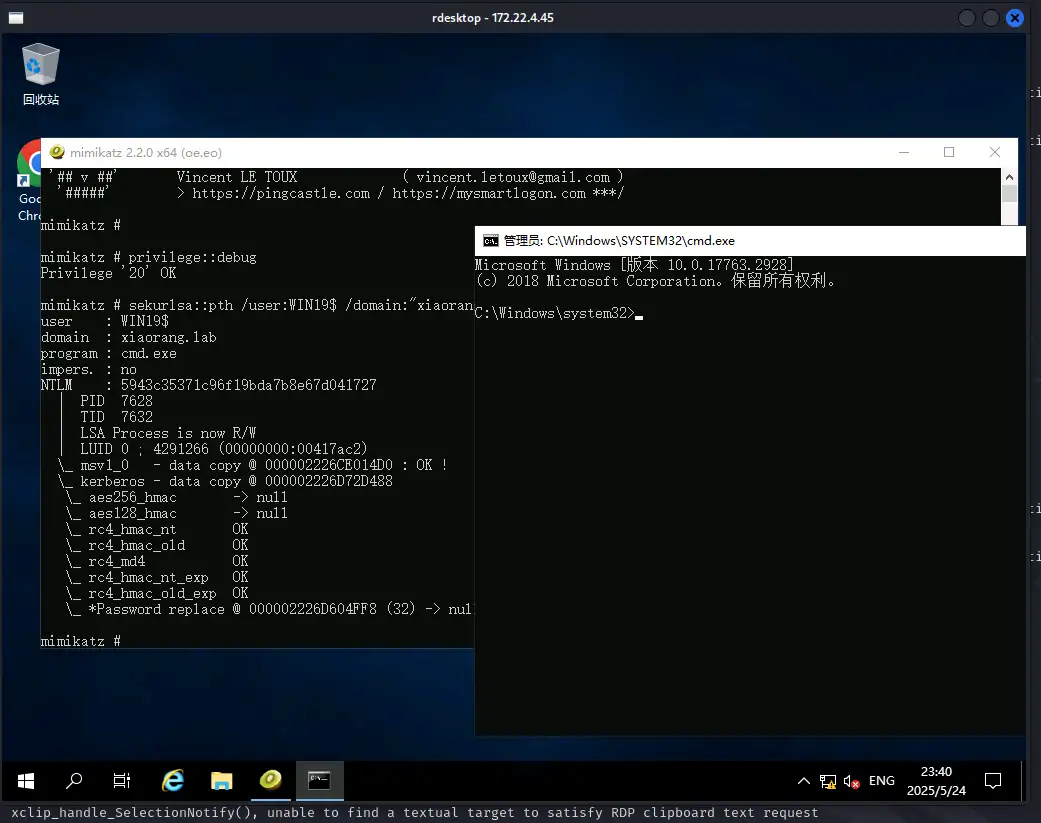1041x823 pixels.
Task: Click the 2018 Microsoft Corporation line
Action: coord(655,281)
